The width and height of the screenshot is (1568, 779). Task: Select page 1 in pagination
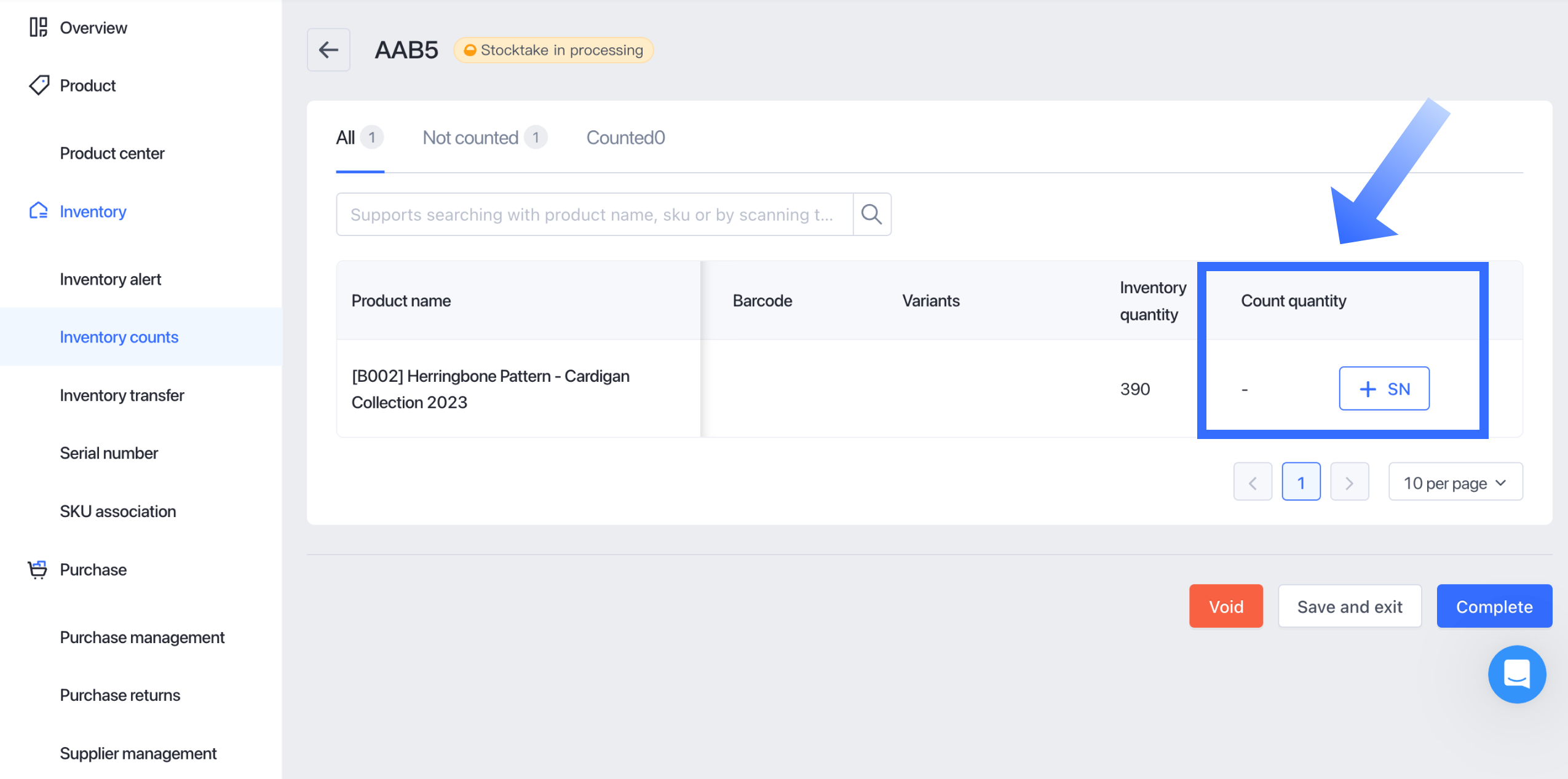click(x=1301, y=483)
